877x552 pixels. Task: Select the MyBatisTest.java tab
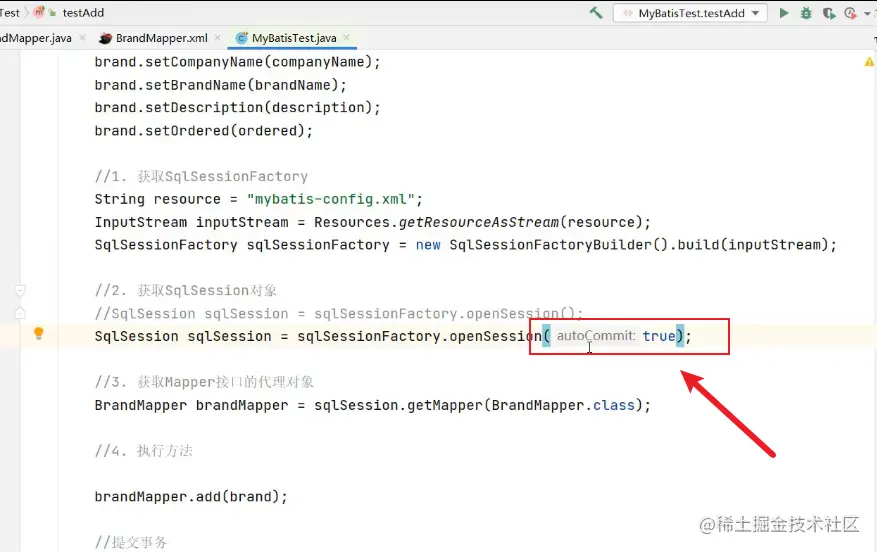(x=294, y=38)
